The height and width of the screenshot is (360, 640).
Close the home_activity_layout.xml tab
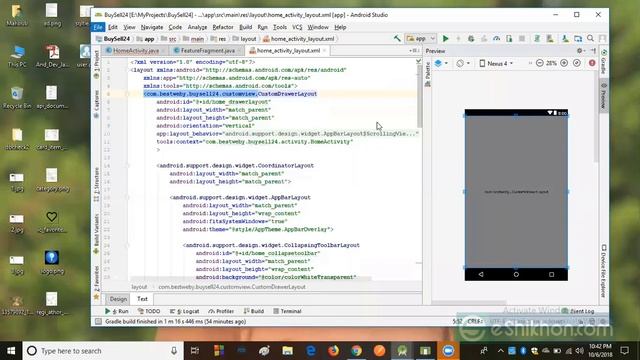coord(324,51)
